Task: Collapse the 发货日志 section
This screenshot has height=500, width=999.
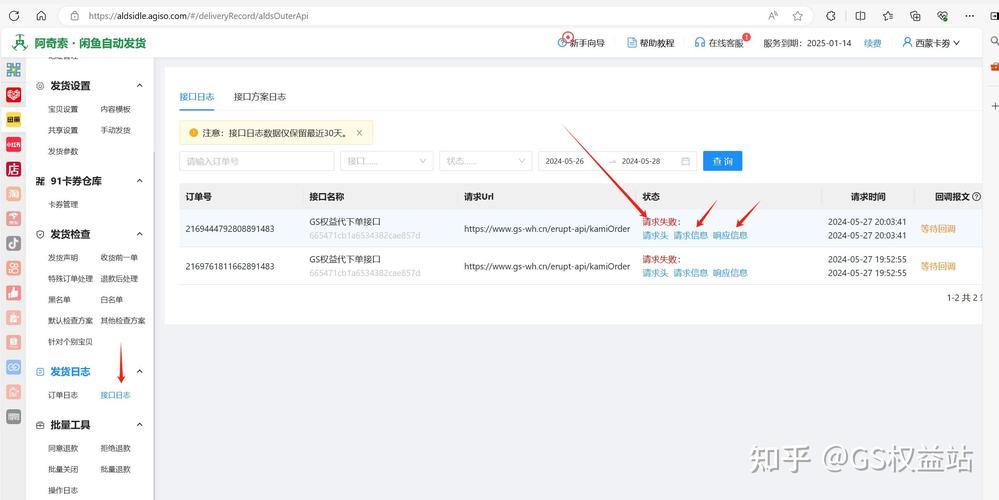Action: tap(140, 371)
